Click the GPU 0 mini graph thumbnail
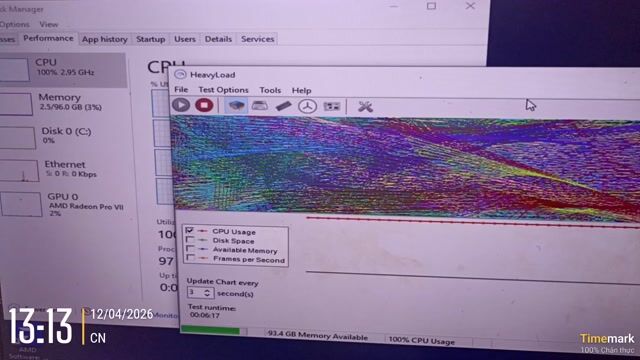 tap(21, 204)
